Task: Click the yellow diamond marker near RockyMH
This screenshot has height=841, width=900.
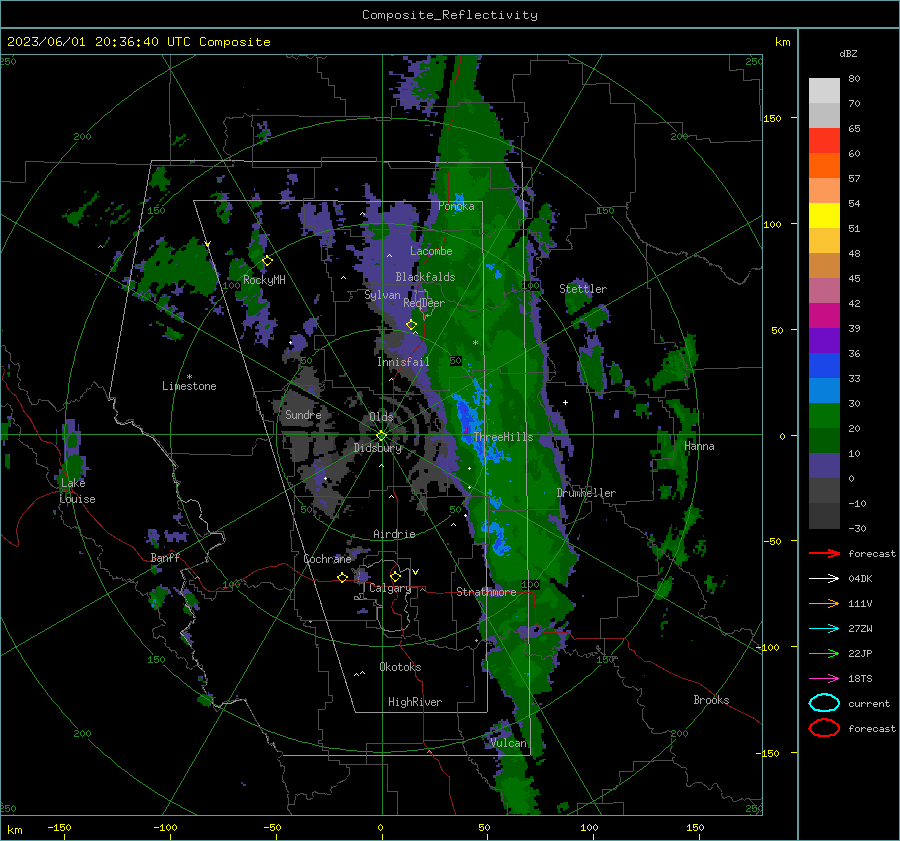Action: [267, 261]
